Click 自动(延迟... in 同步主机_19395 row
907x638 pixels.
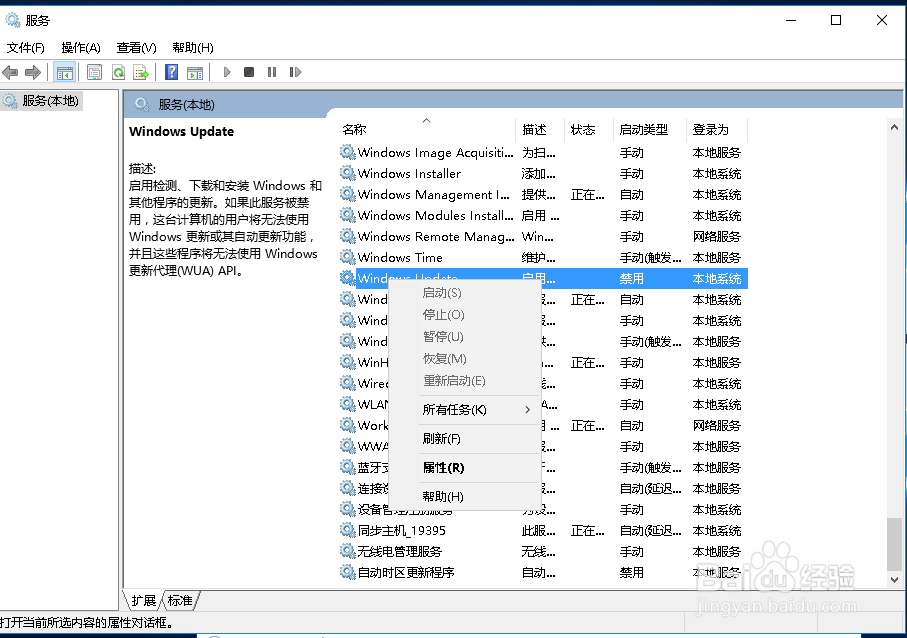click(x=651, y=530)
